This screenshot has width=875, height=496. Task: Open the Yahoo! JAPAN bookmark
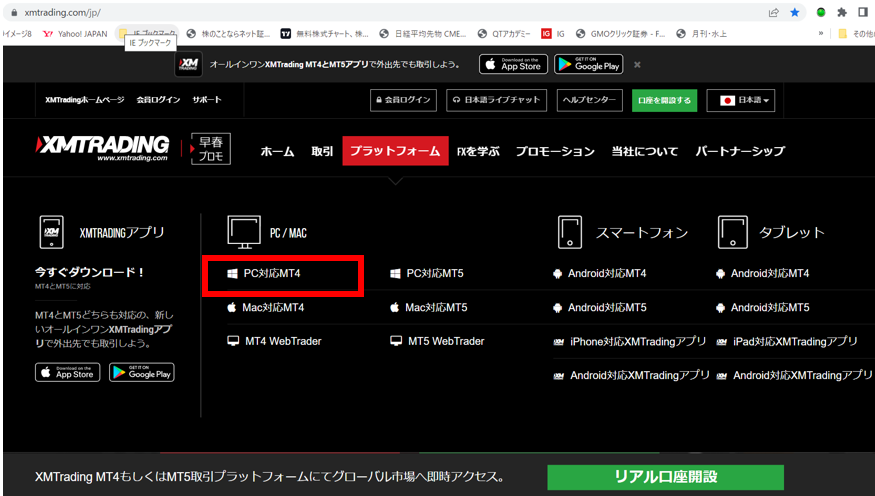tap(75, 34)
